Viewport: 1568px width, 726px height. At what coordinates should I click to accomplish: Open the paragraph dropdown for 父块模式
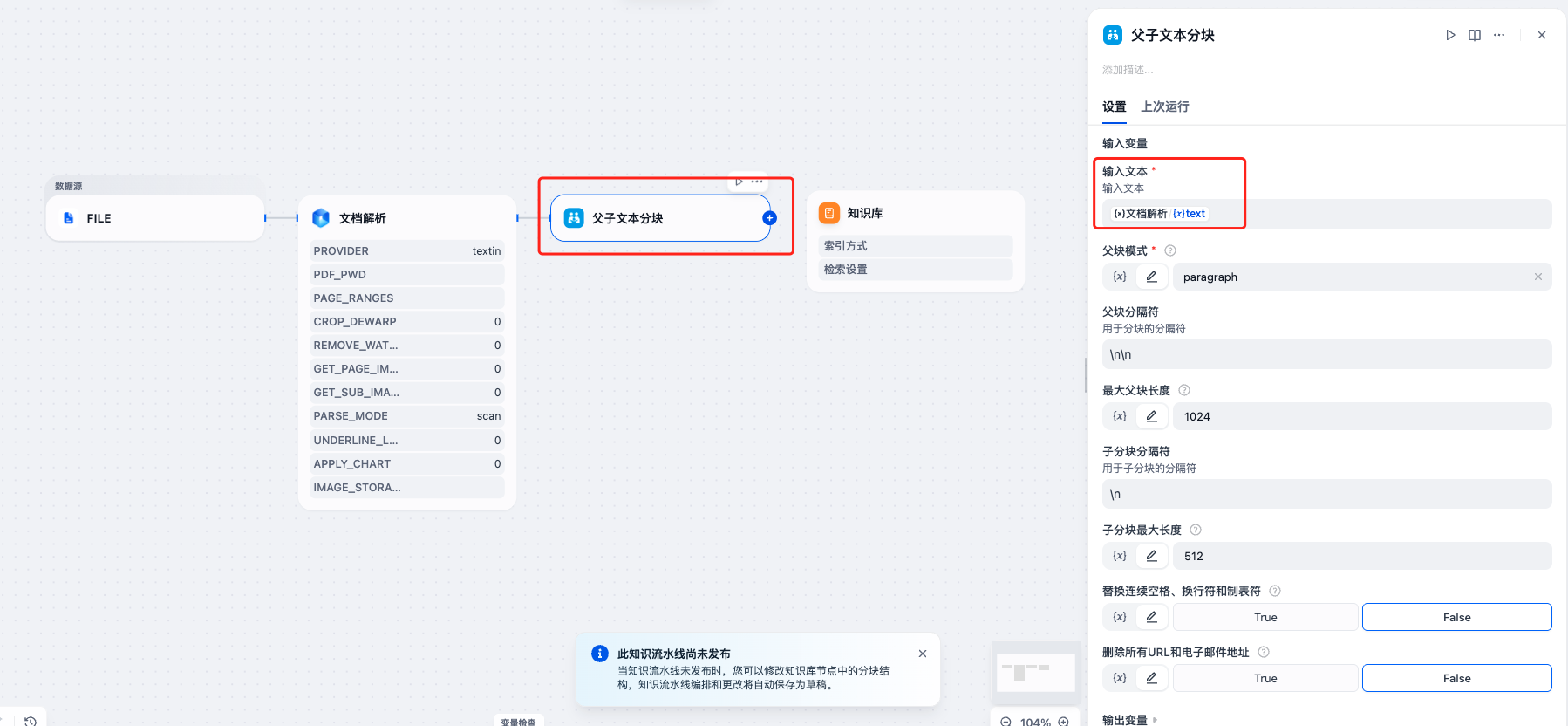click(x=1362, y=277)
